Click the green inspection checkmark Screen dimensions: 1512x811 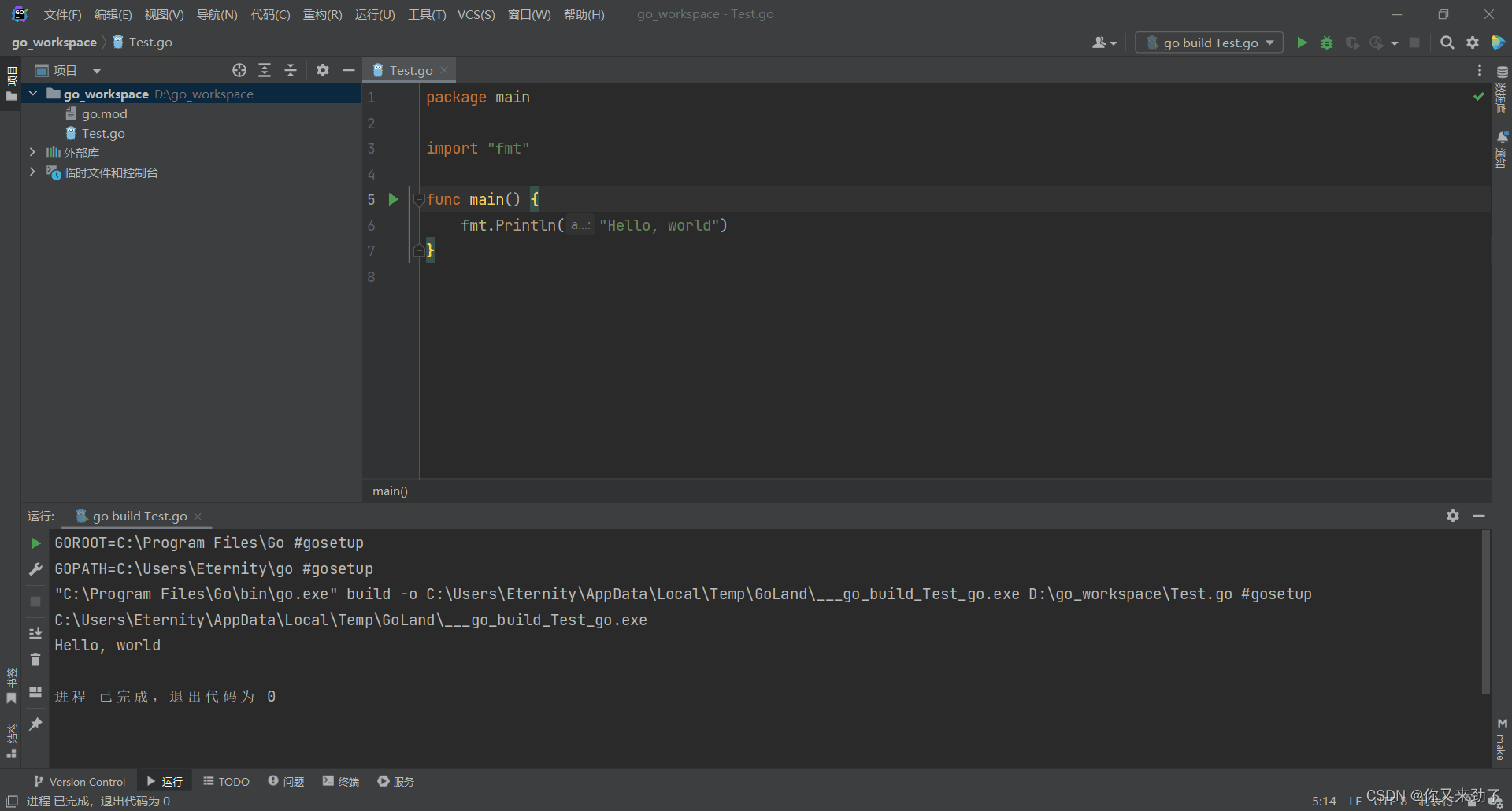pyautogui.click(x=1478, y=97)
